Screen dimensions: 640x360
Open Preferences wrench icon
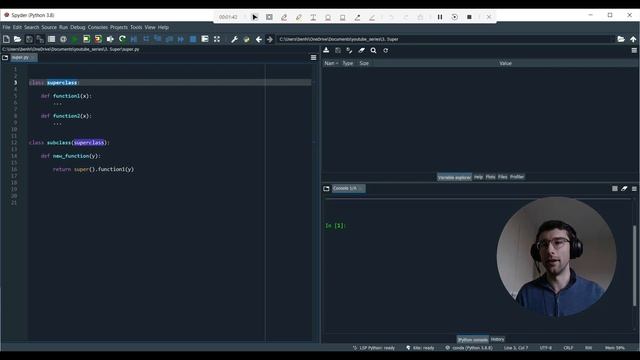pyautogui.click(x=234, y=39)
